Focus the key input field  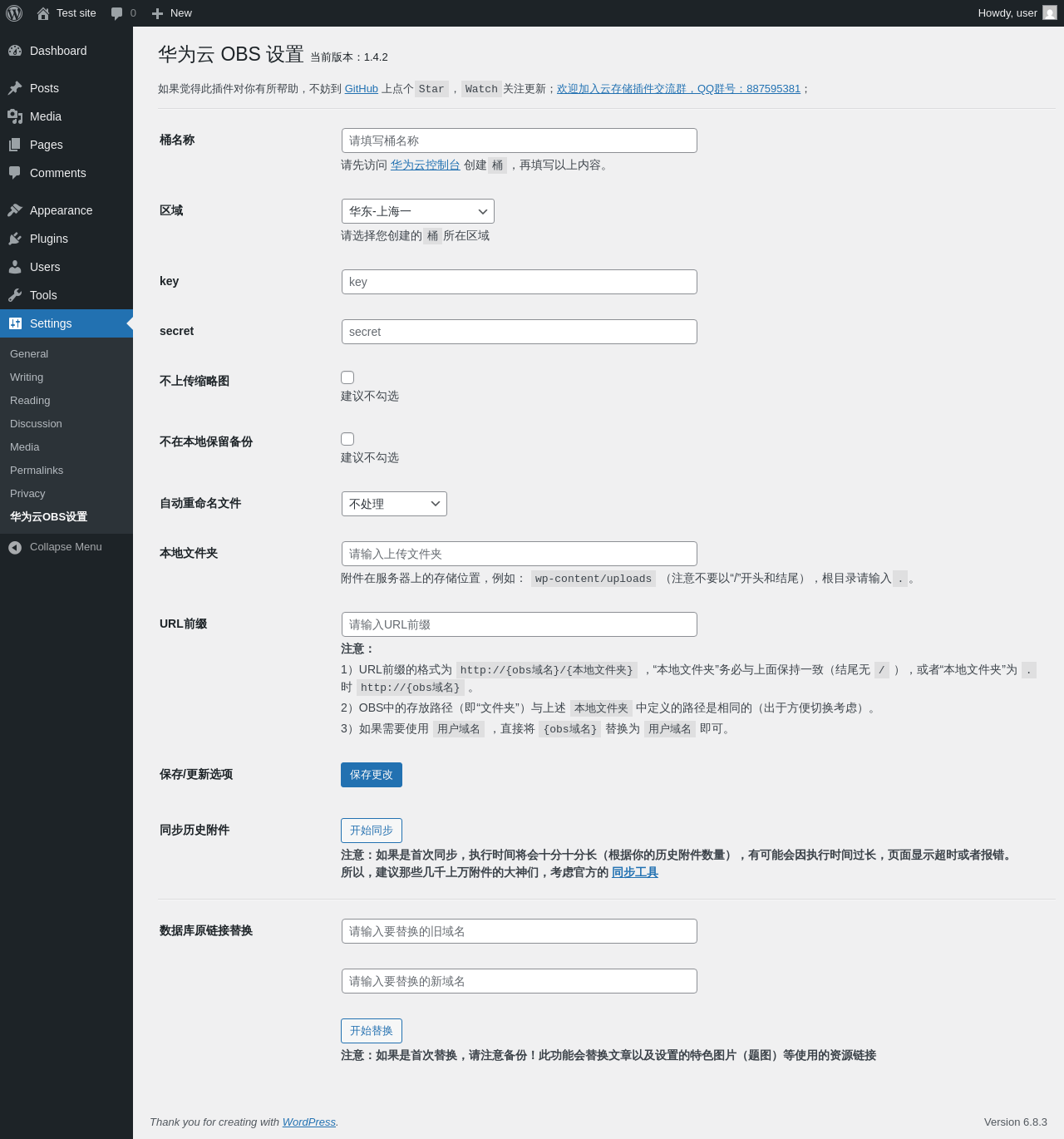pos(520,282)
